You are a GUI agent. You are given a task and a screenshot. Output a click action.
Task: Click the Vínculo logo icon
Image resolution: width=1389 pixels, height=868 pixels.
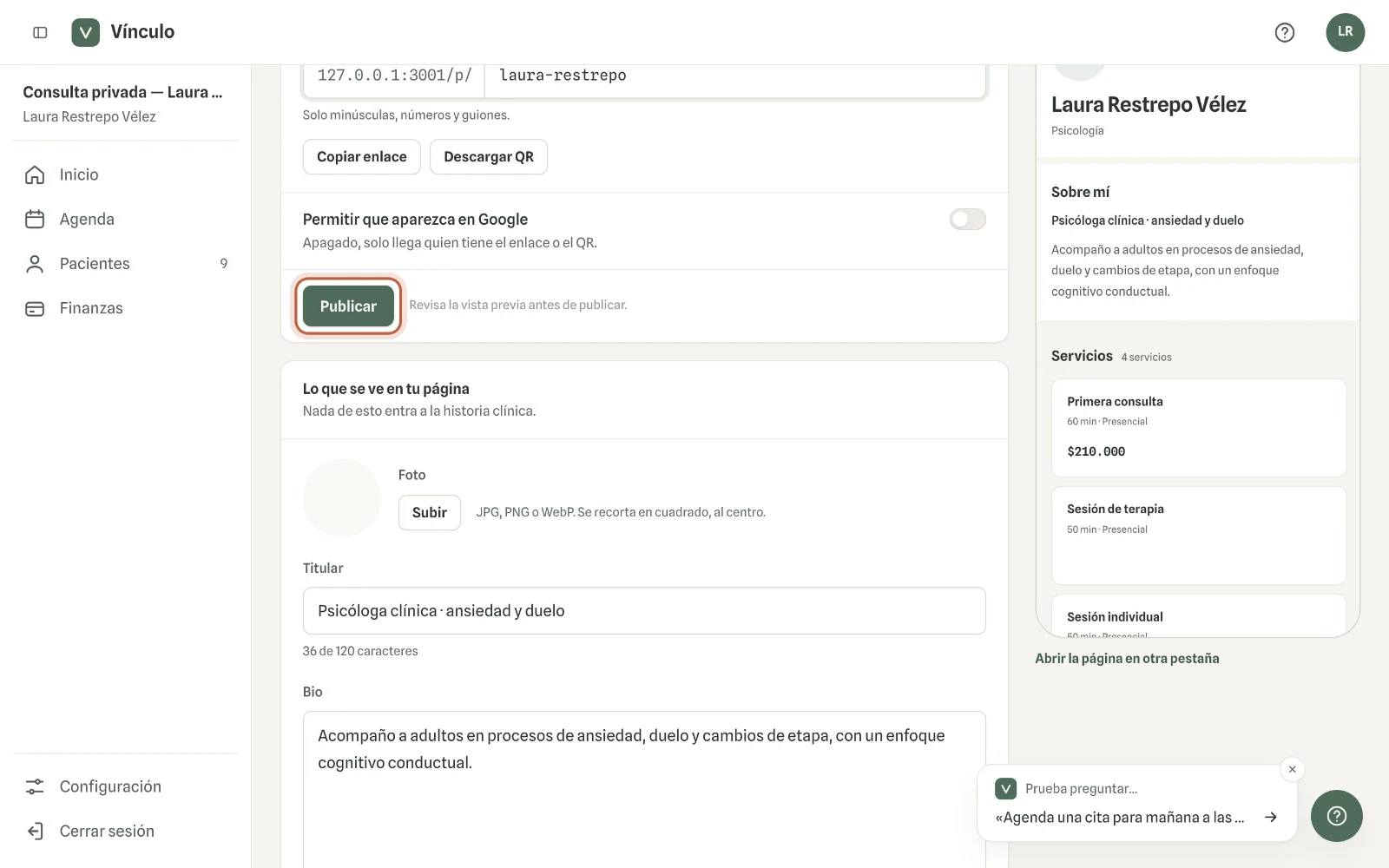point(85,32)
